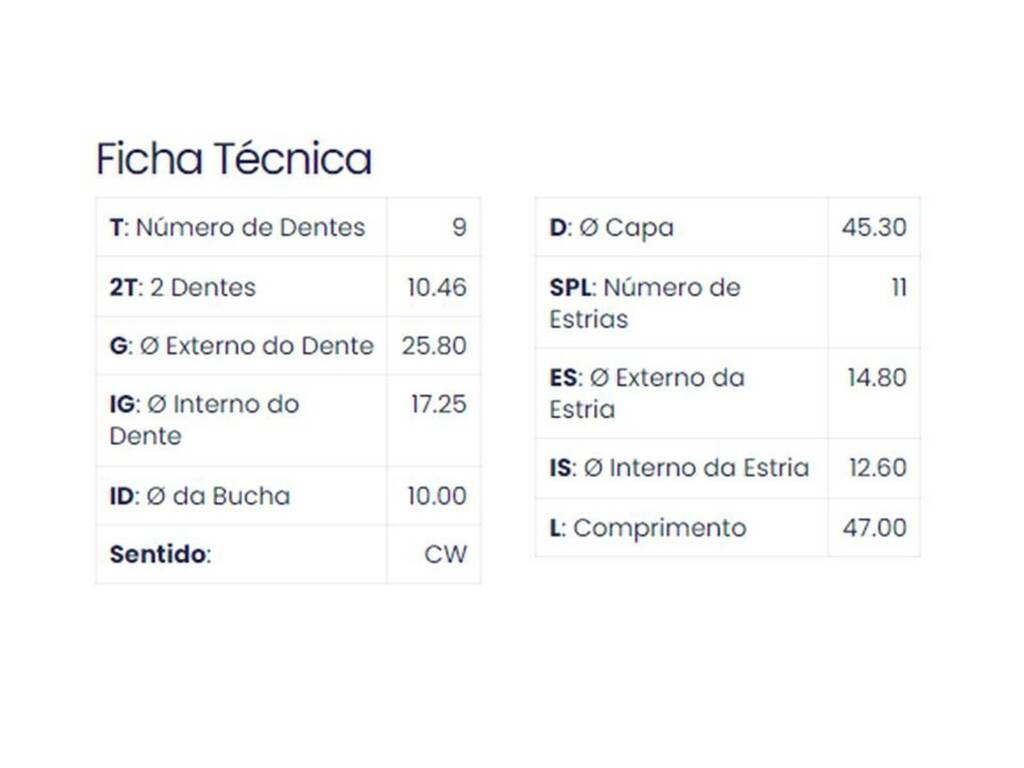The width and height of the screenshot is (1024, 768).
Task: Click the 25.80 value cell
Action: pos(434,345)
